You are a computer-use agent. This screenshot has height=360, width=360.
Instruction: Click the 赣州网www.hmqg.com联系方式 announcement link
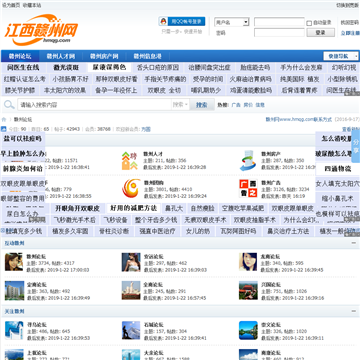298,119
